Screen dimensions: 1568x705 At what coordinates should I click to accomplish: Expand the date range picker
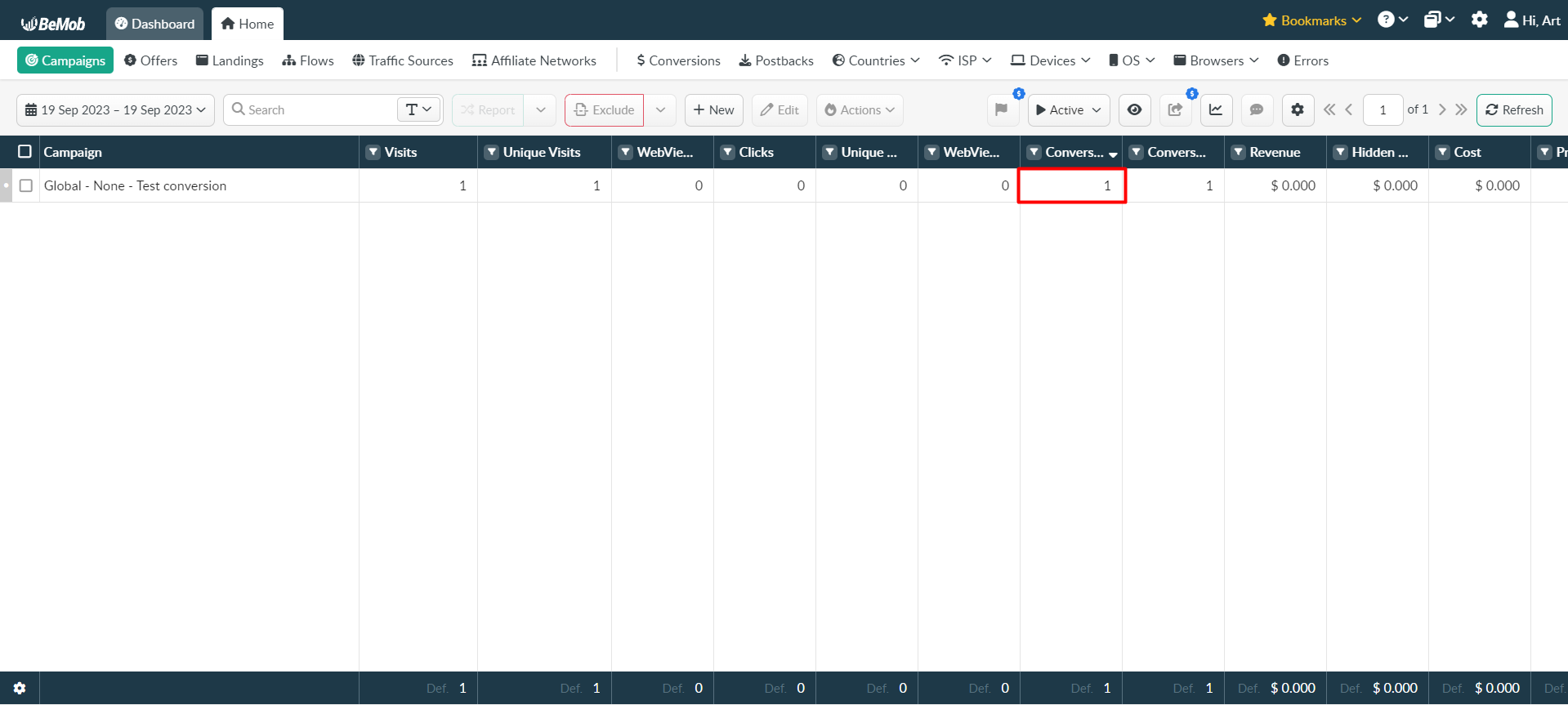(115, 109)
